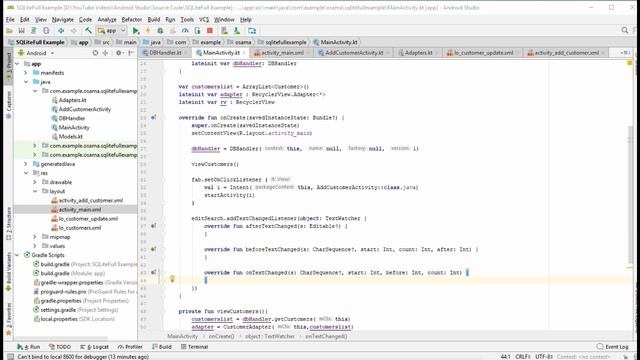Image resolution: width=640 pixels, height=360 pixels.
Task: Expand the drawable folder
Action: click(x=35, y=182)
